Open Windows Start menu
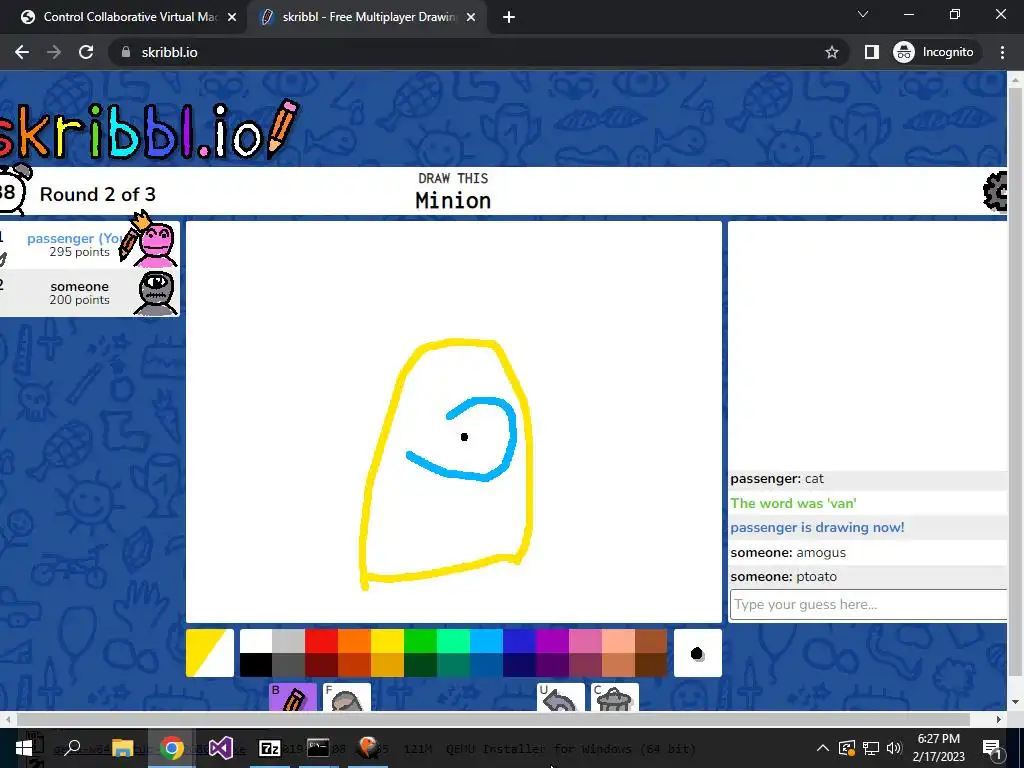 pyautogui.click(x=24, y=748)
